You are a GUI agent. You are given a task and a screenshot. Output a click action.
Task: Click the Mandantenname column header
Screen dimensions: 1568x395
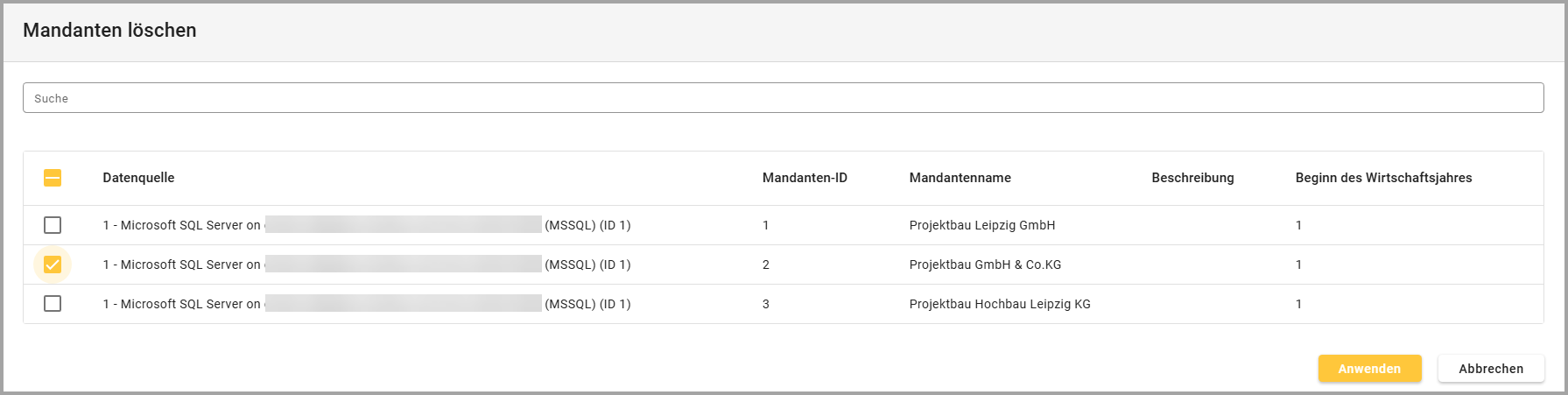(x=960, y=178)
